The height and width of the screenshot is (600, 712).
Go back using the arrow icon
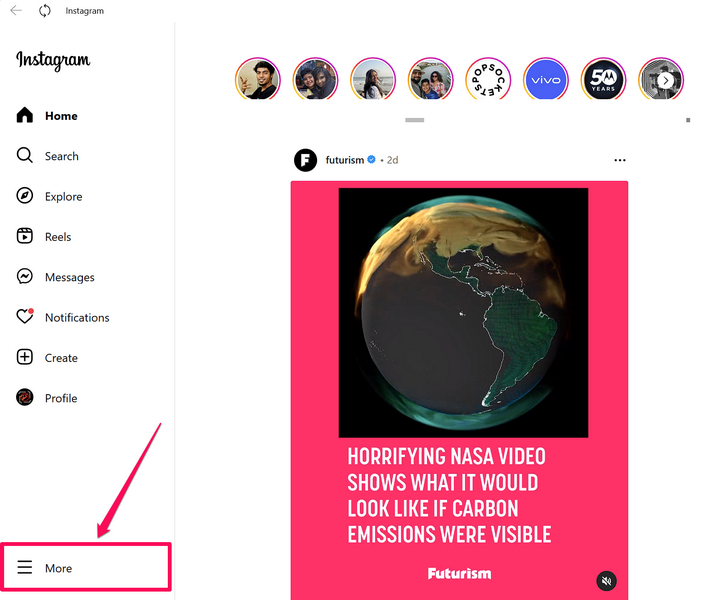[16, 10]
